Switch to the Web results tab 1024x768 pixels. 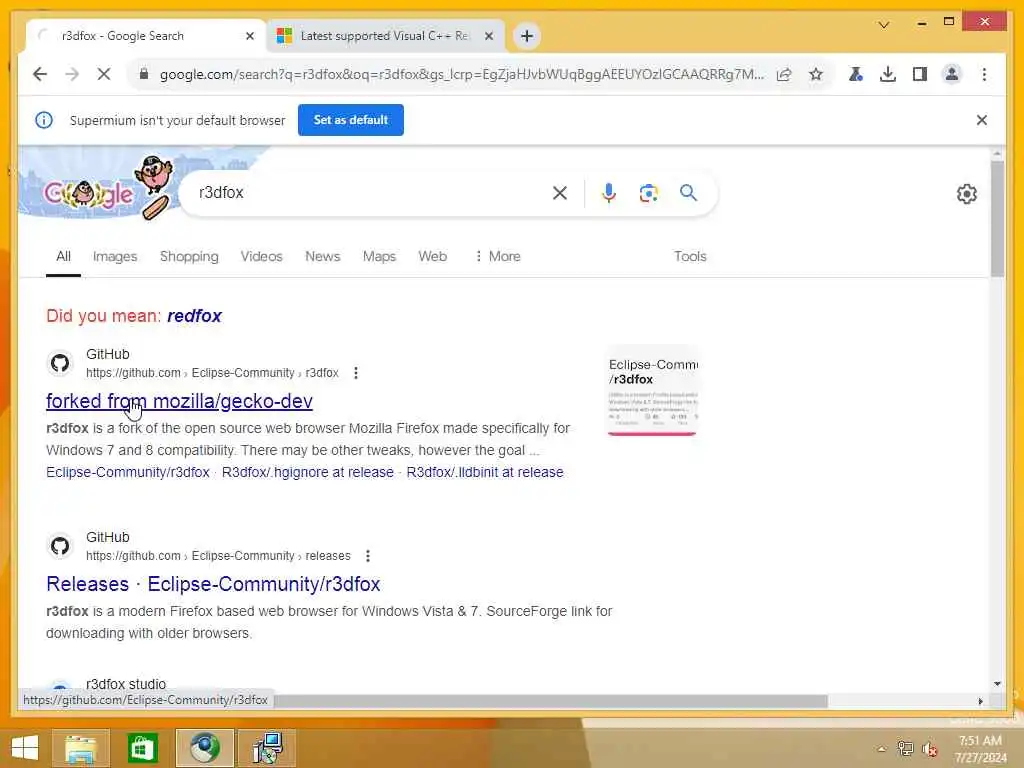432,257
